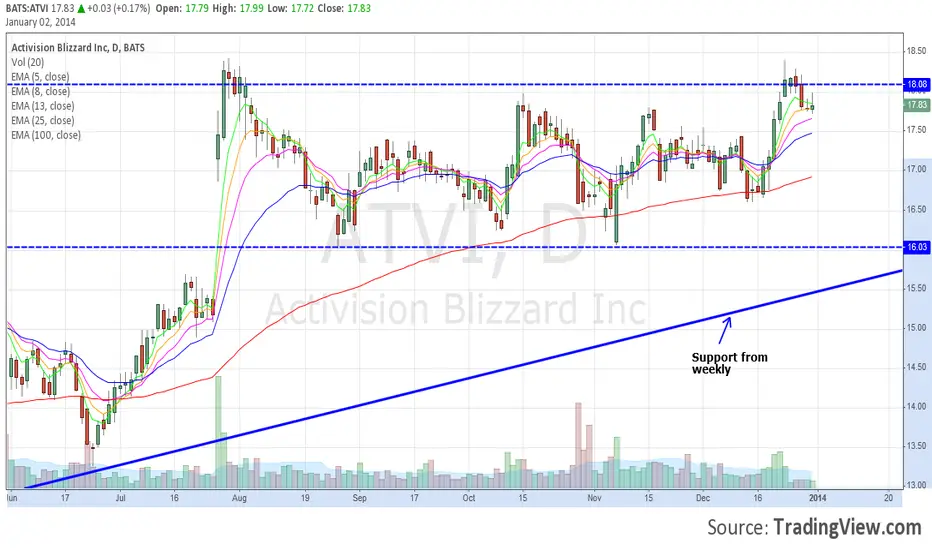Screen dimensions: 932x550
Task: Click the Vol (20) indicator label
Action: coord(27,62)
